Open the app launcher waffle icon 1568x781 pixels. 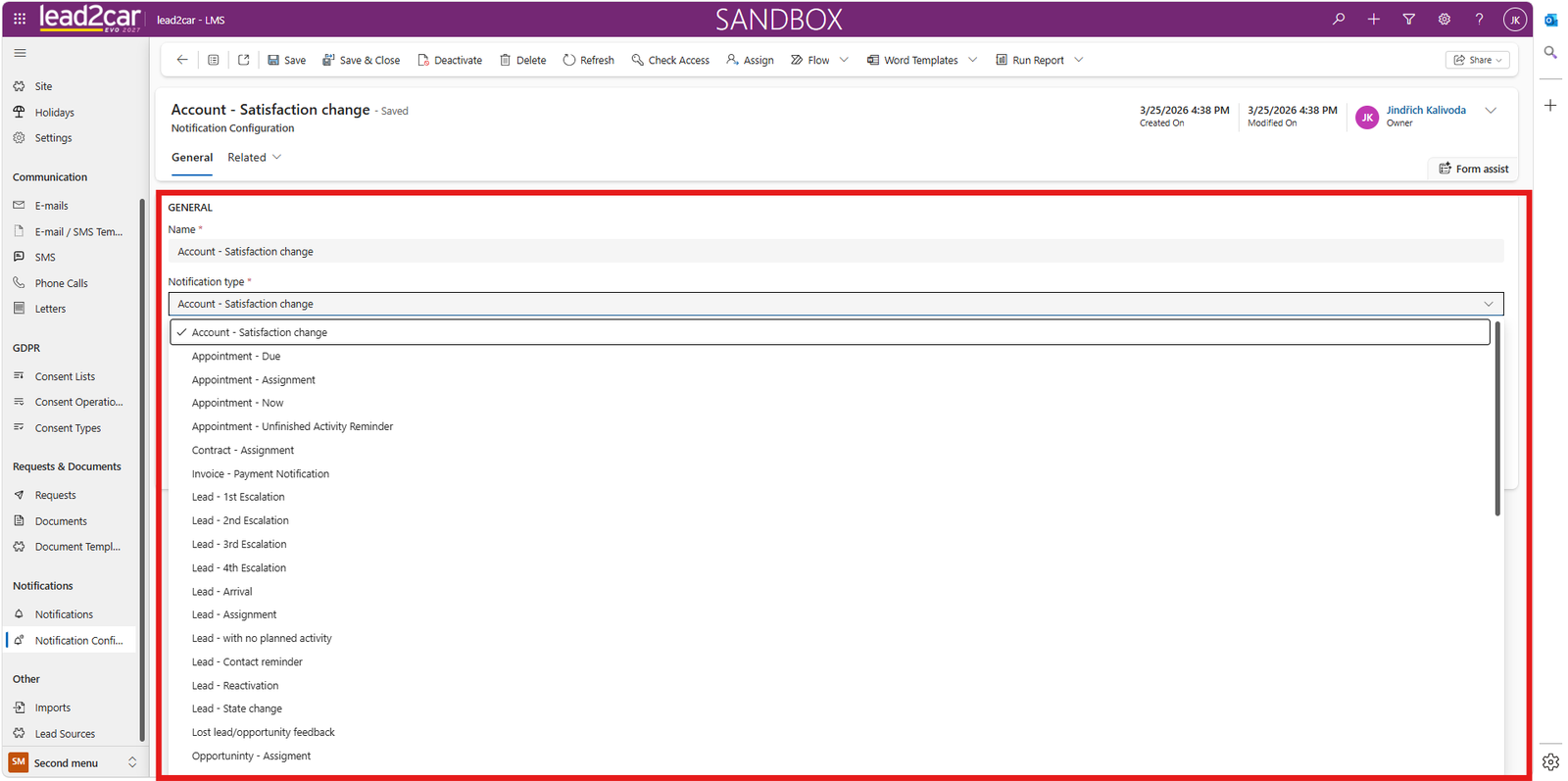(20, 19)
